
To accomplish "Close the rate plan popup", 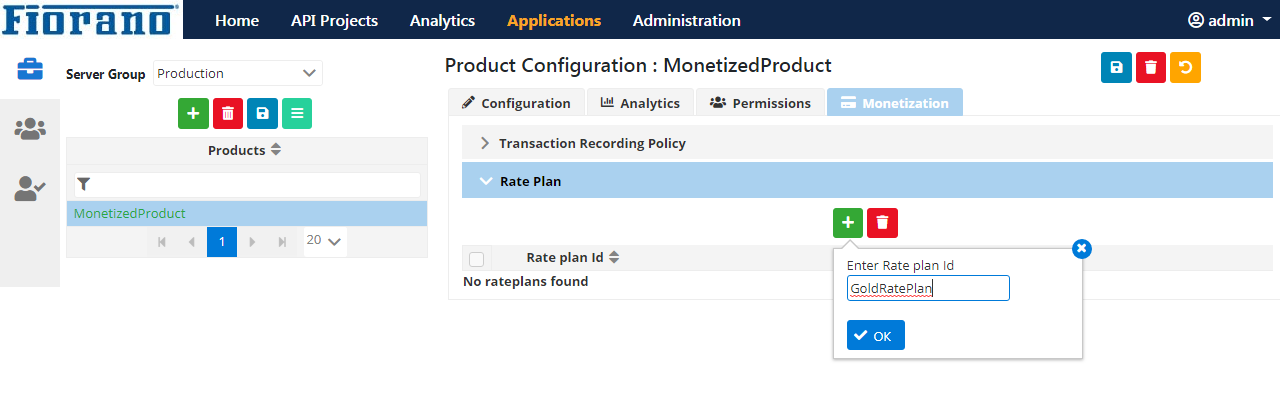I will tap(1081, 248).
